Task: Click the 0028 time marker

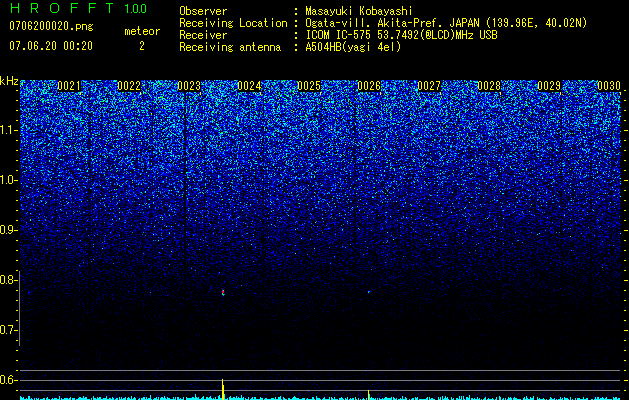Action: pyautogui.click(x=489, y=86)
